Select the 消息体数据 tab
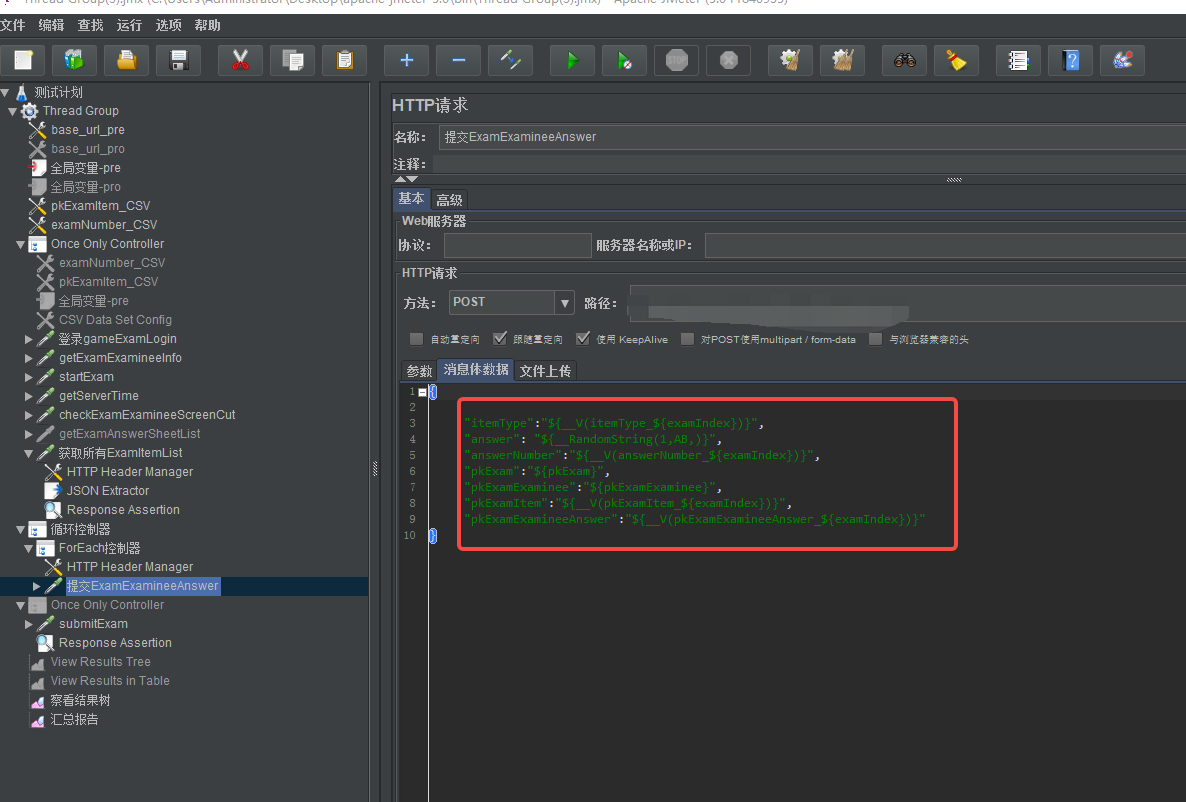 (x=476, y=369)
